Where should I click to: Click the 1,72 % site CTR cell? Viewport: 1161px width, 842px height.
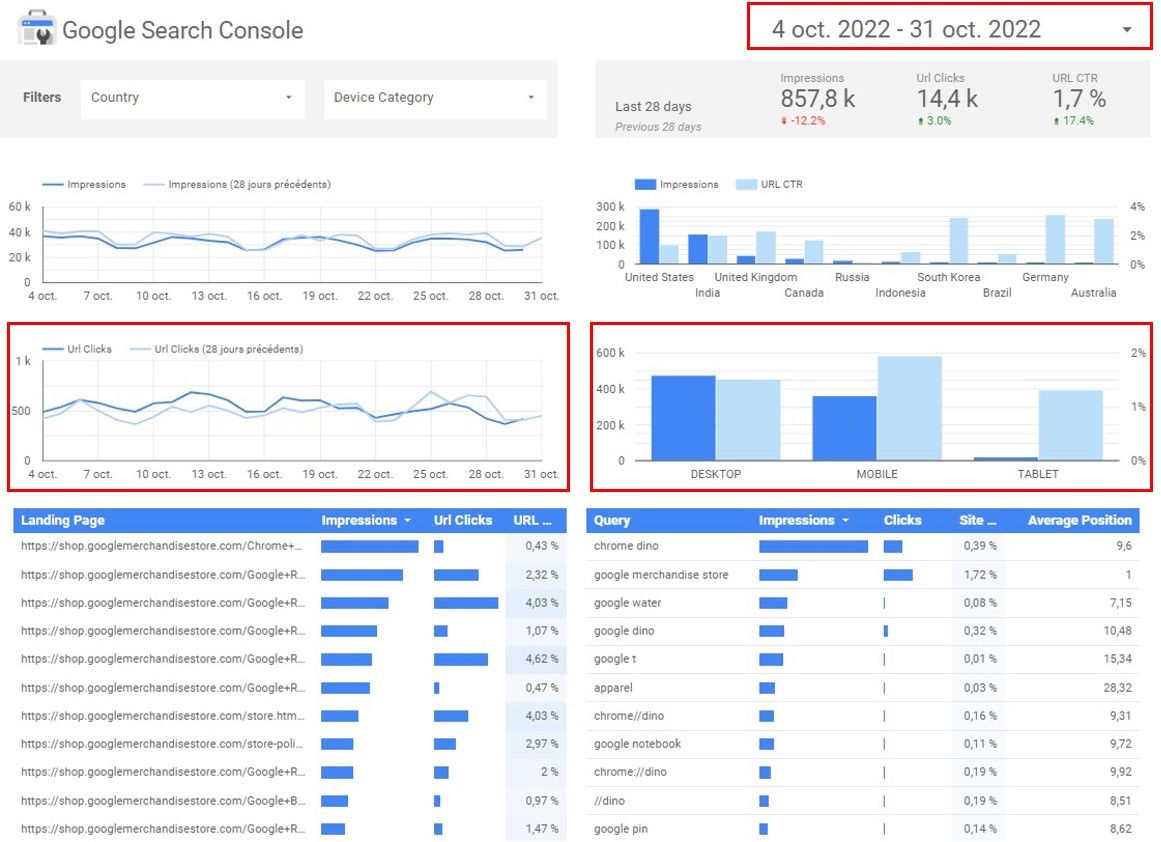click(x=980, y=575)
